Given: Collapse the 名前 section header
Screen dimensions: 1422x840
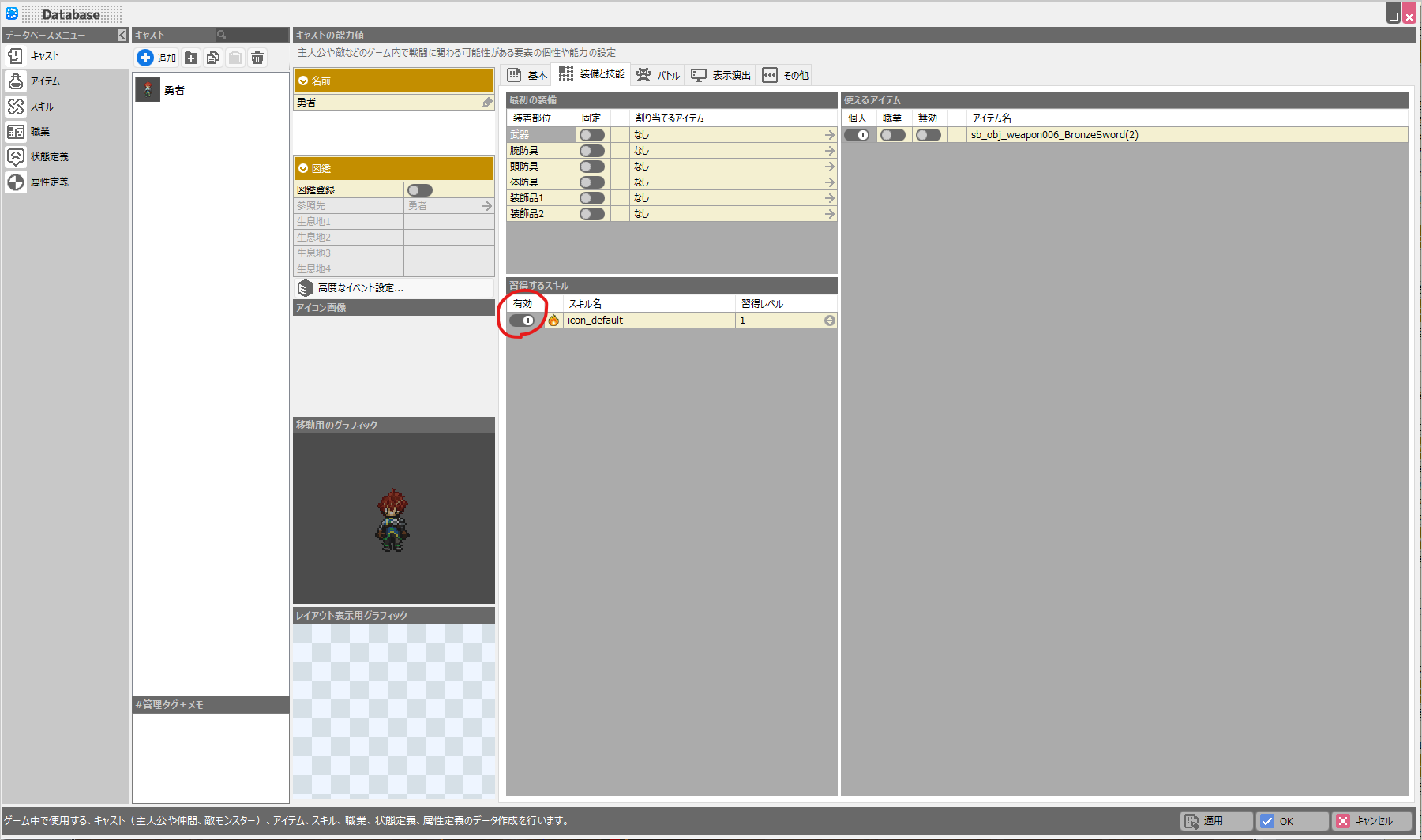Looking at the screenshot, I should coord(303,81).
